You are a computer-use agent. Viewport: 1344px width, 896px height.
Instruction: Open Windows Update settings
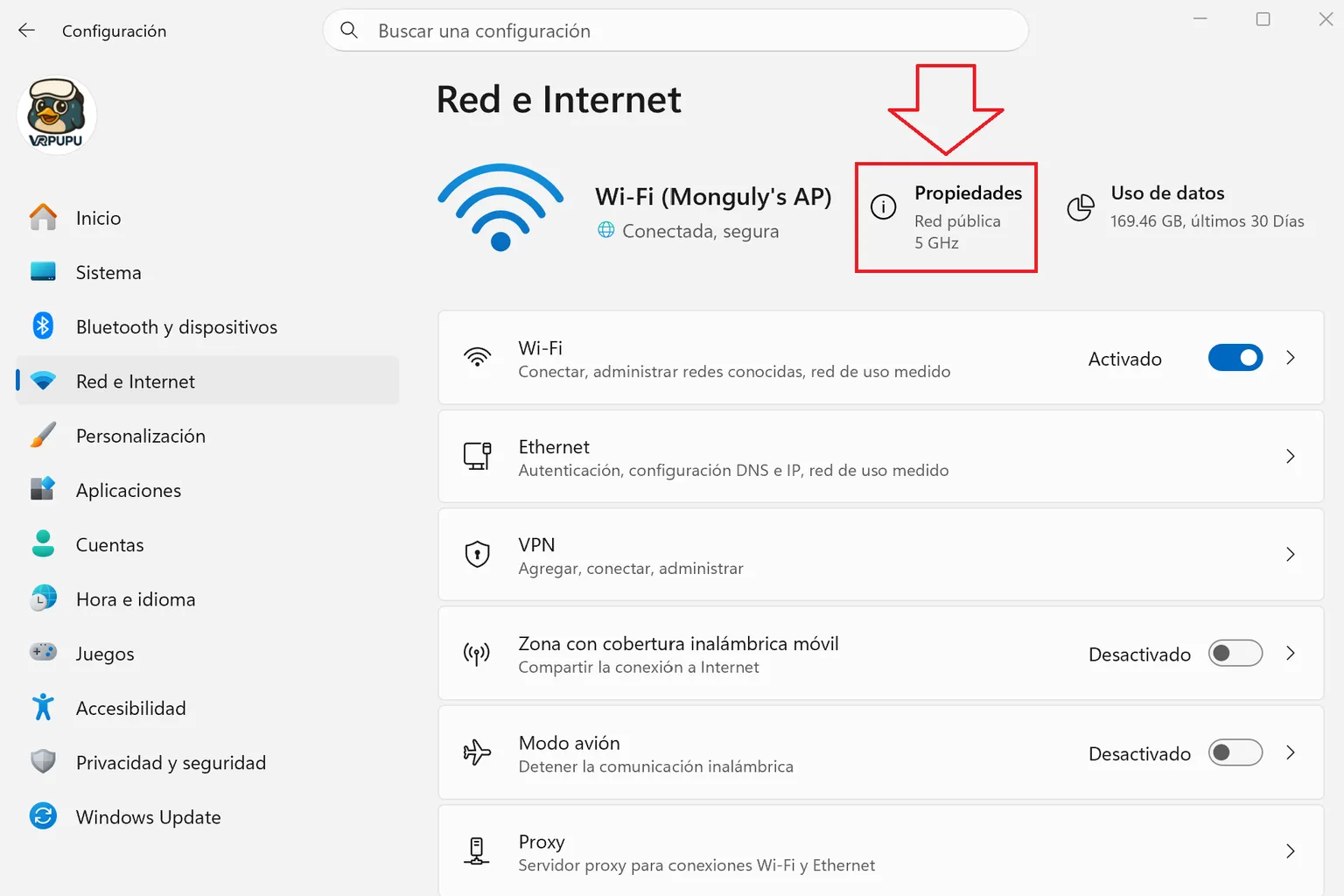pyautogui.click(x=207, y=816)
